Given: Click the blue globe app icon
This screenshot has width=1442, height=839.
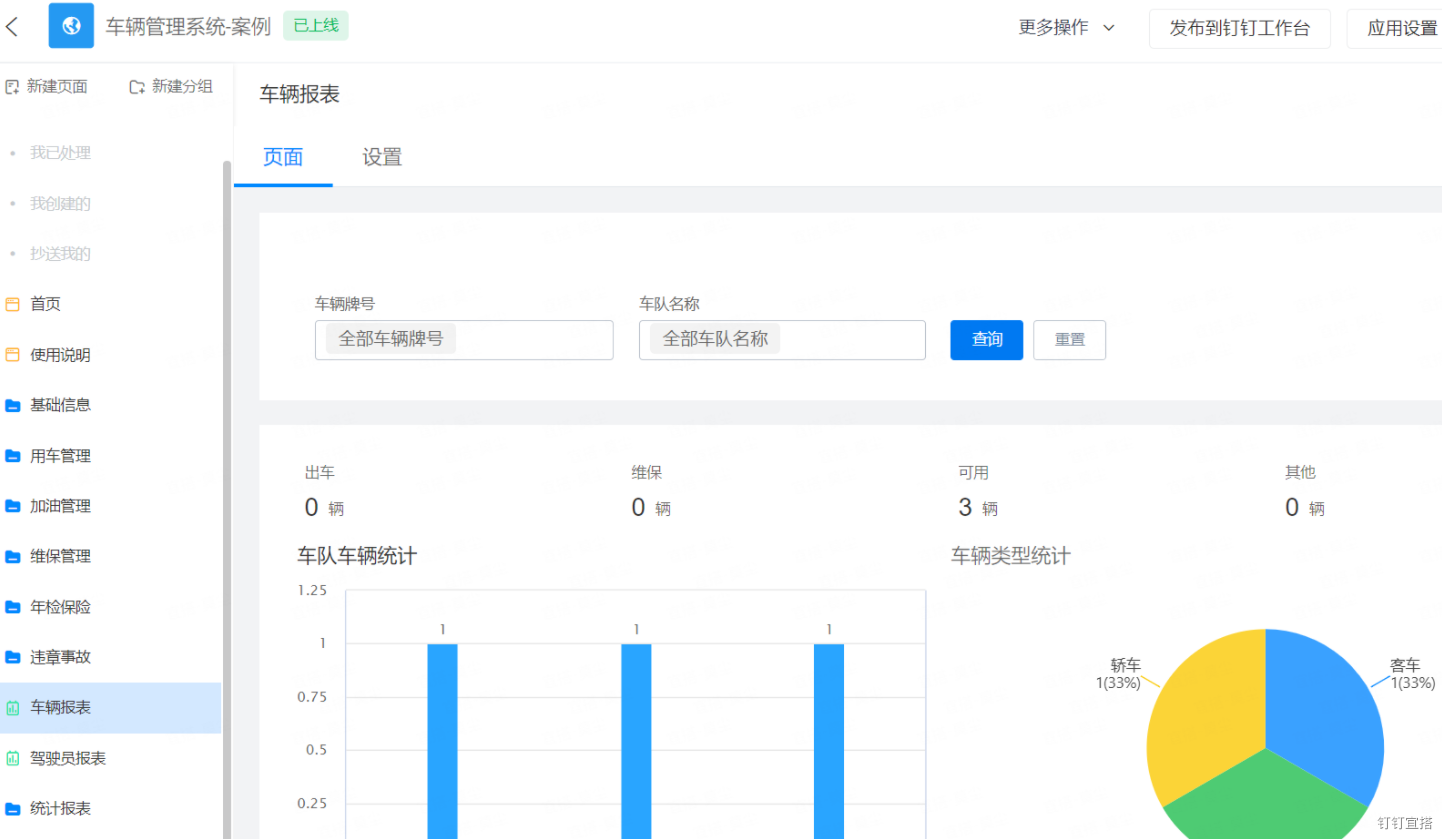Looking at the screenshot, I should (x=71, y=26).
